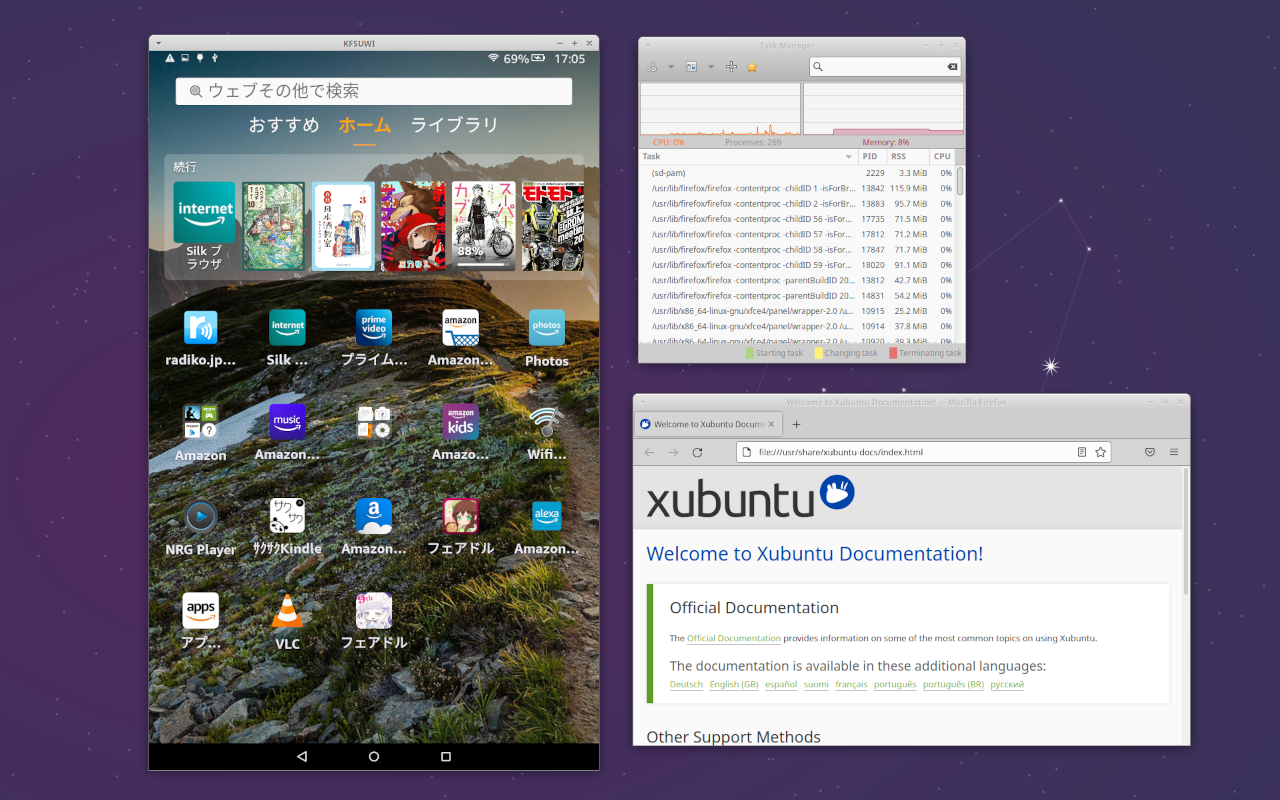Click Task Manager settings gears icon
Viewport: 1280px width, 800px height.
(x=651, y=67)
